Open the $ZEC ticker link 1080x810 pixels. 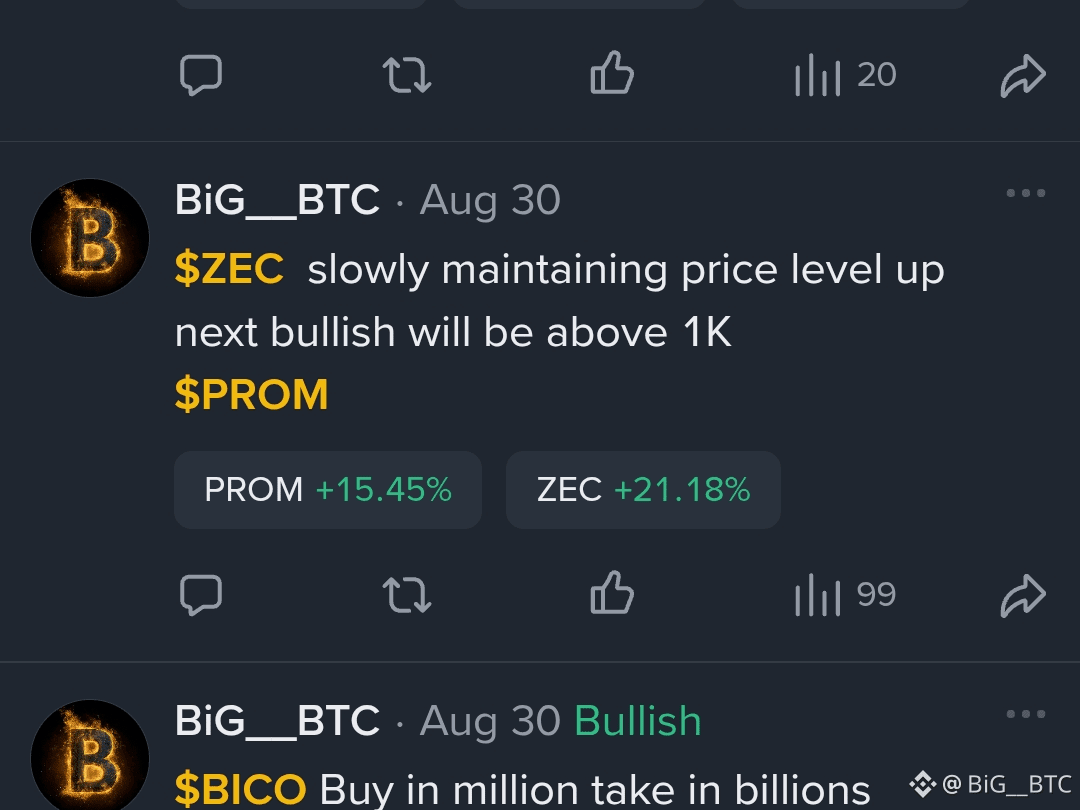229,269
